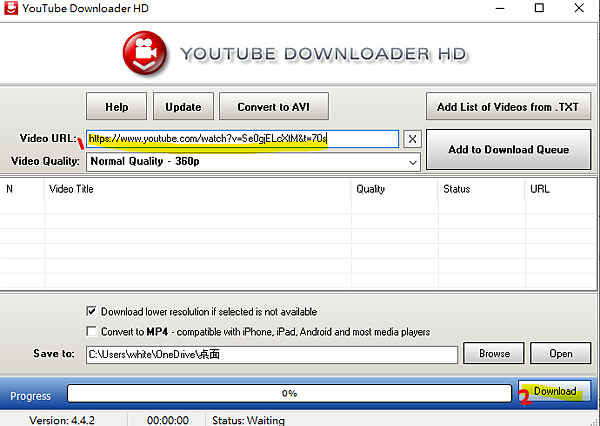The height and width of the screenshot is (426, 600).
Task: Start the download with the Download button
Action: (x=554, y=391)
